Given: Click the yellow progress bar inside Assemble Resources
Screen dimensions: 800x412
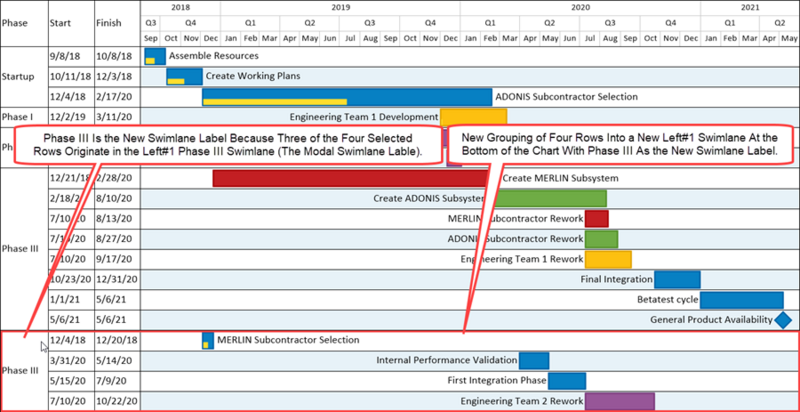Looking at the screenshot, I should click(150, 61).
